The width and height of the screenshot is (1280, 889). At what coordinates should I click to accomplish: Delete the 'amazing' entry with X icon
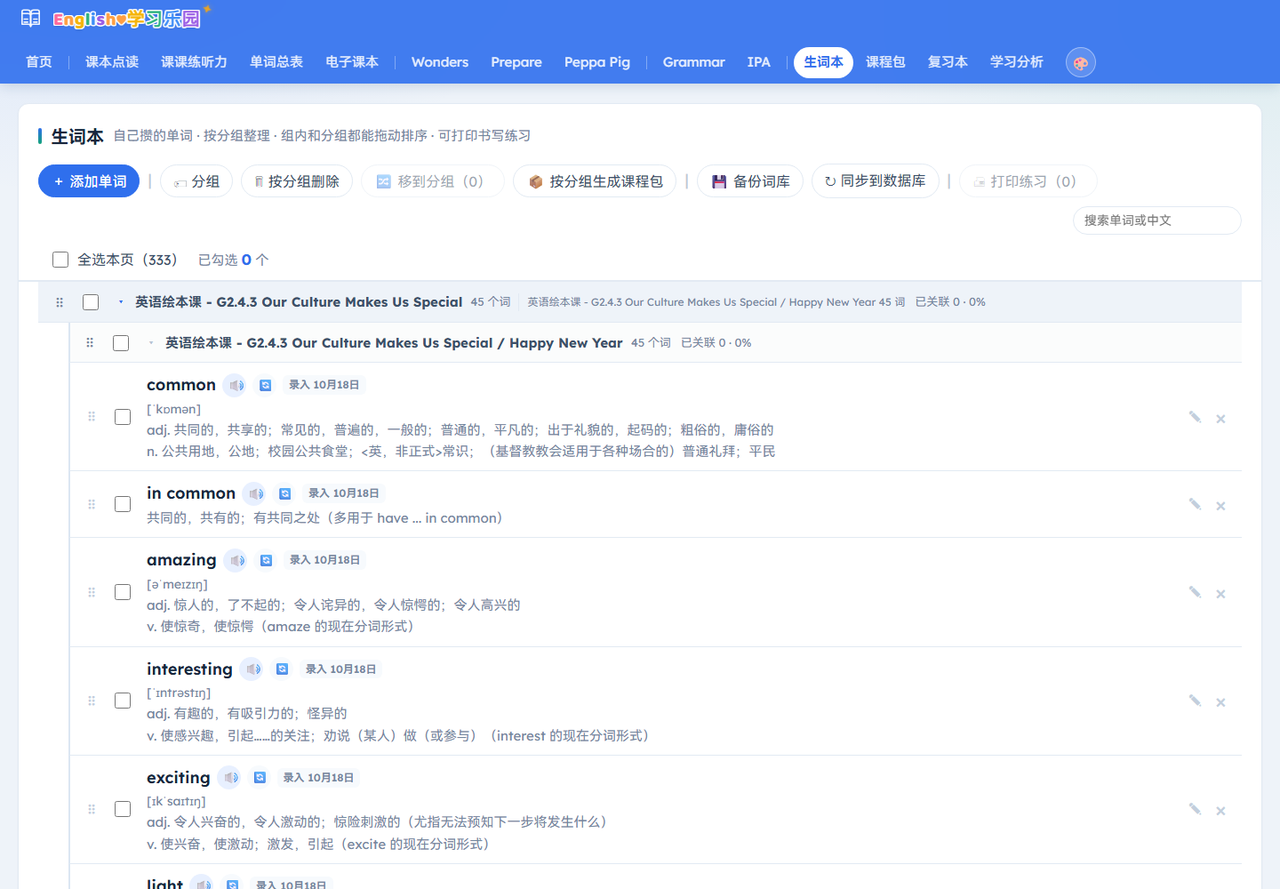tap(1220, 594)
